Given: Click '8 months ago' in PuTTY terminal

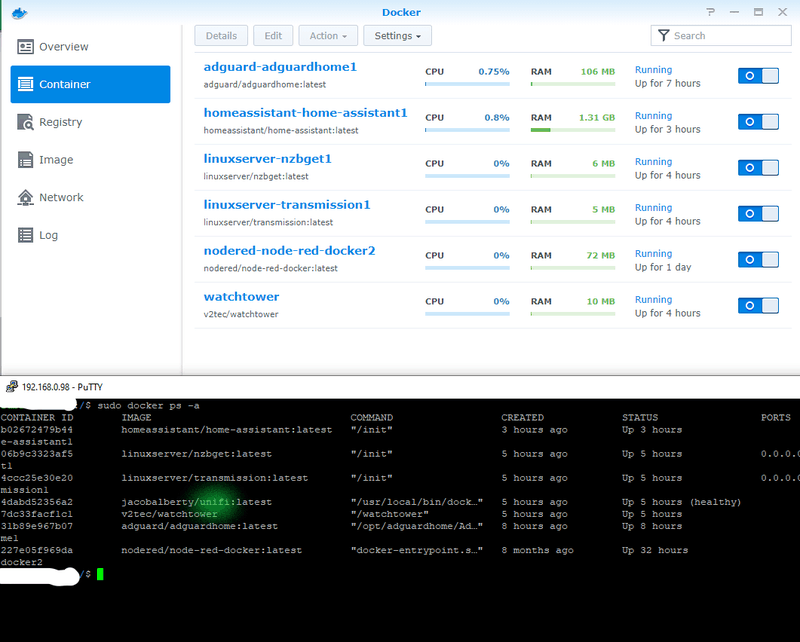Looking at the screenshot, I should (537, 550).
